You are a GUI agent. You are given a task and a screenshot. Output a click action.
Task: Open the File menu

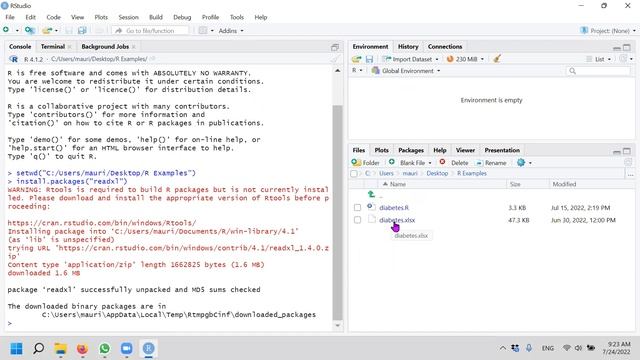click(x=10, y=17)
